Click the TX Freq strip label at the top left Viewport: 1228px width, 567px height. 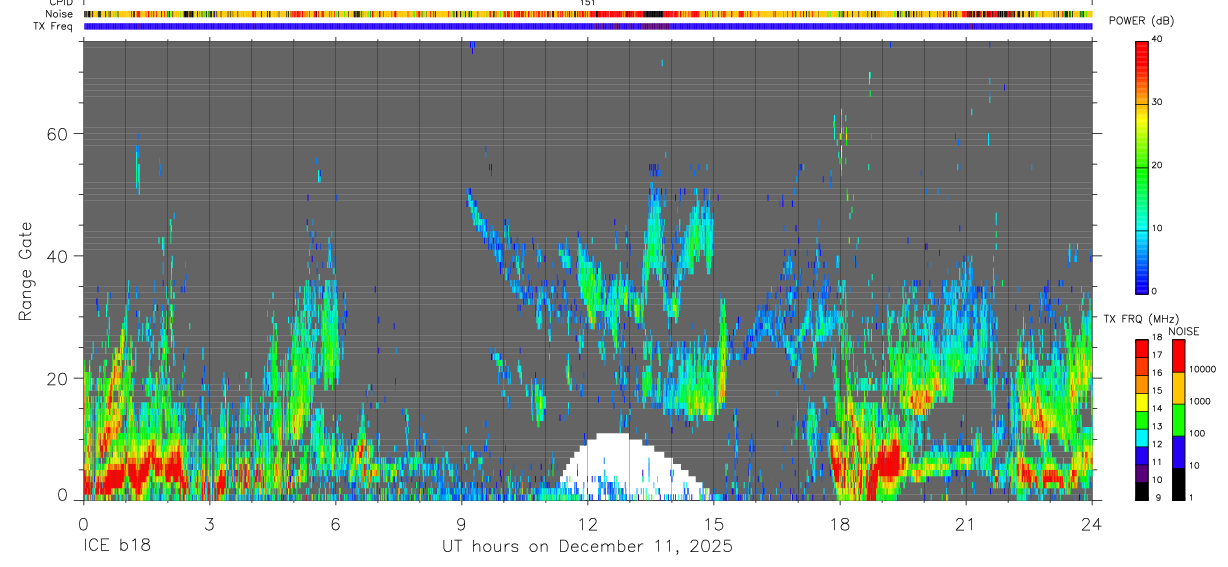[54, 26]
